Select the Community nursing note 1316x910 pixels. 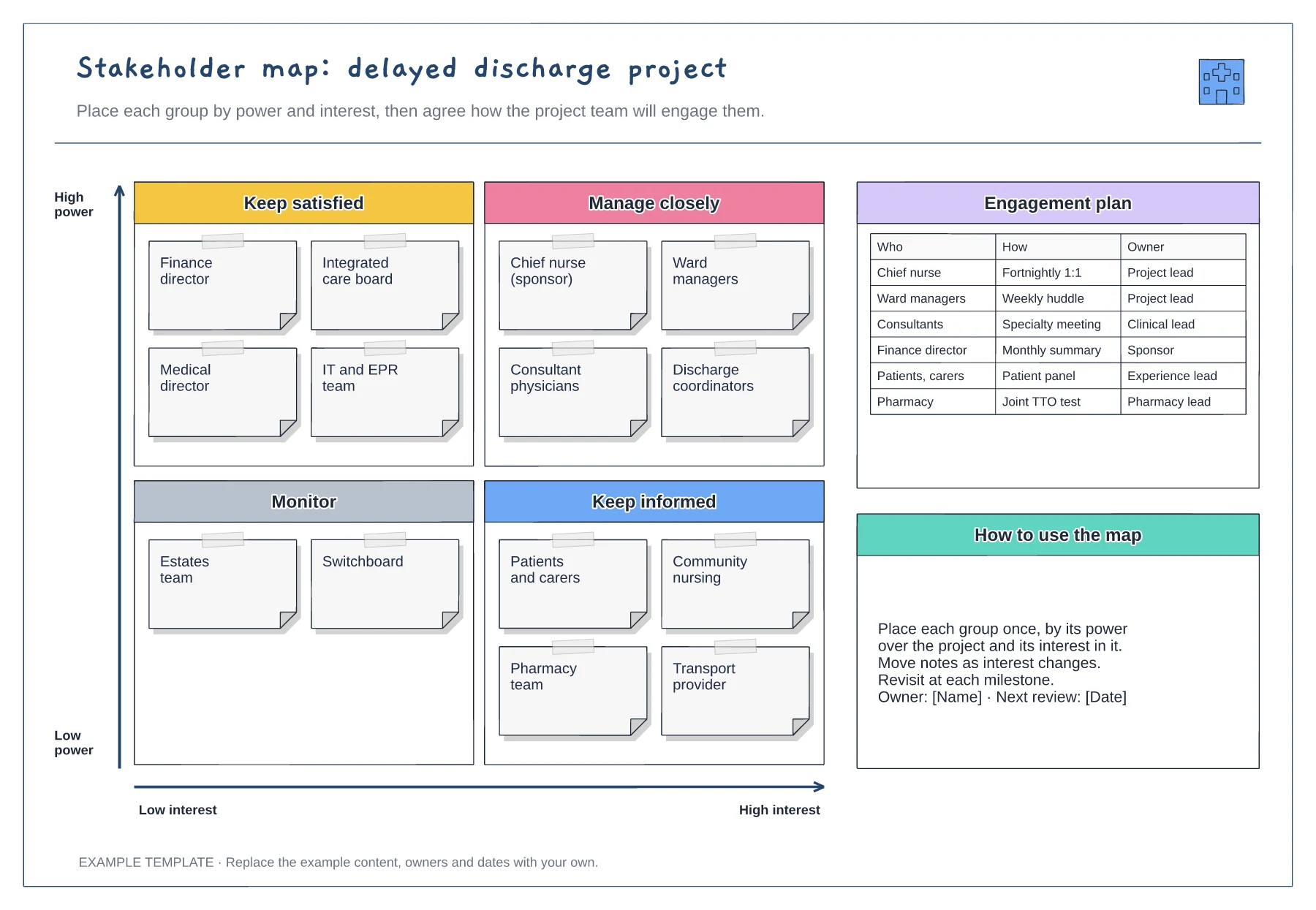coord(735,584)
